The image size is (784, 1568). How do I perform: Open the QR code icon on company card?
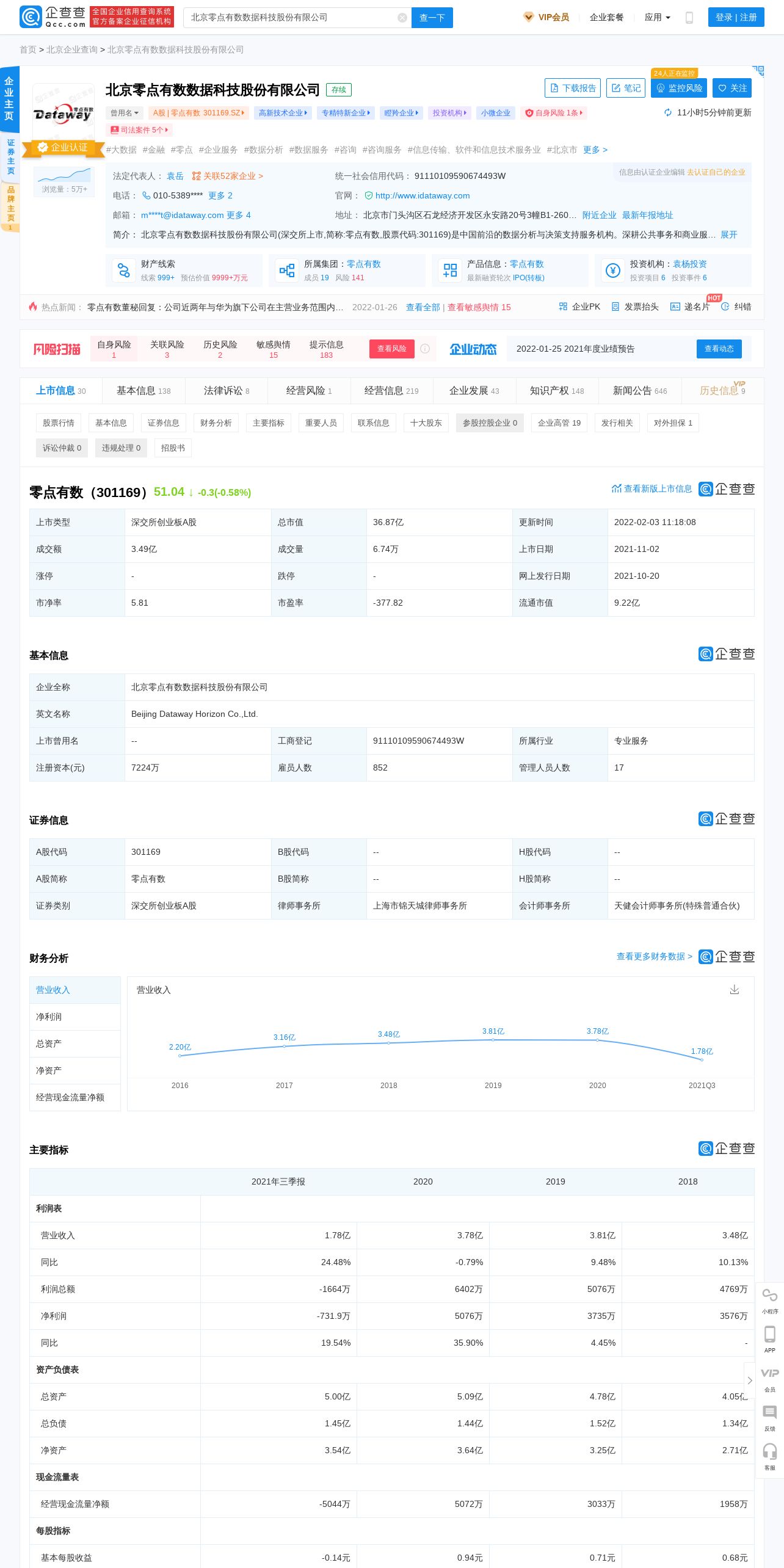pos(758,71)
